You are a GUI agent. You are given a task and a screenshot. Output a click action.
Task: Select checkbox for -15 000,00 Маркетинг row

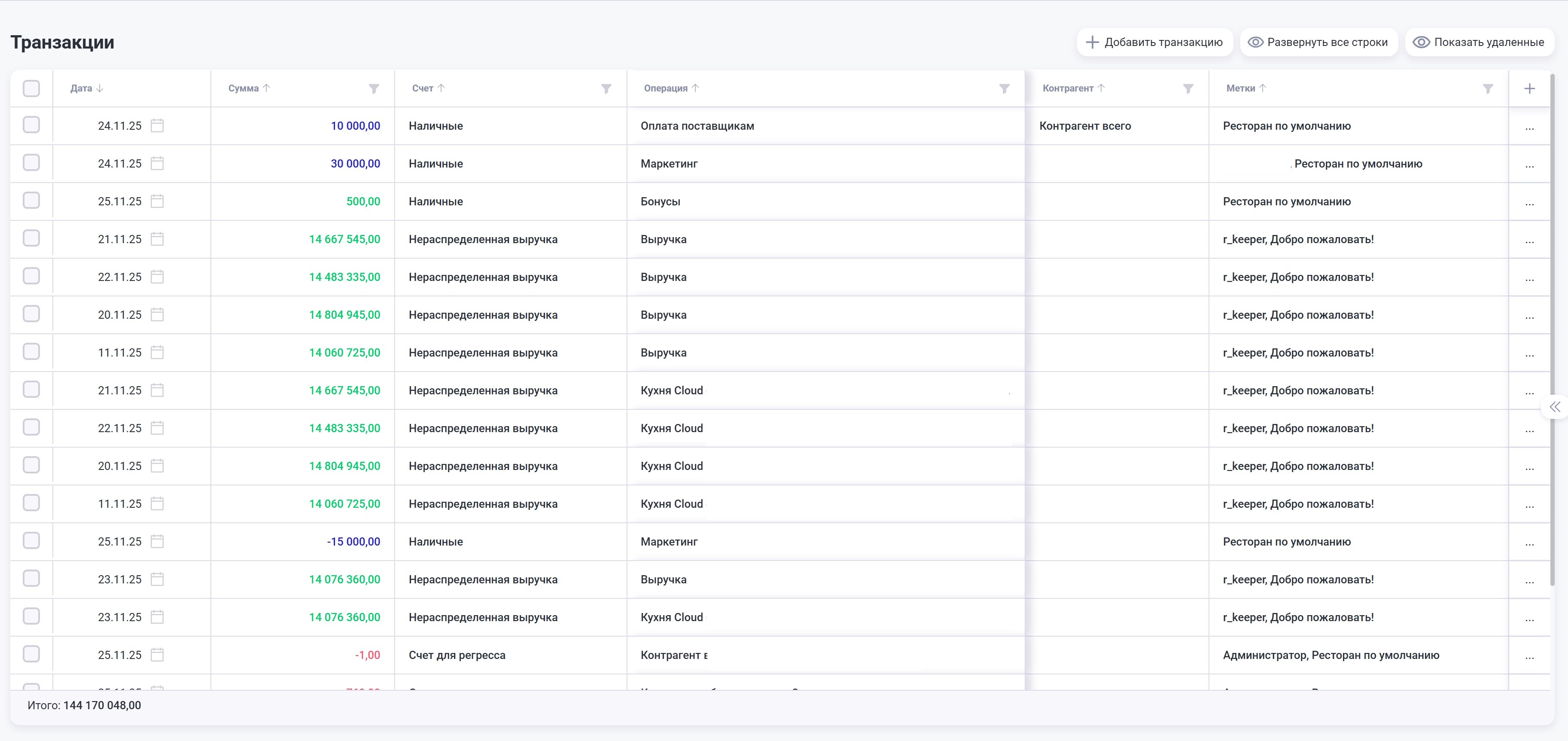click(x=31, y=541)
